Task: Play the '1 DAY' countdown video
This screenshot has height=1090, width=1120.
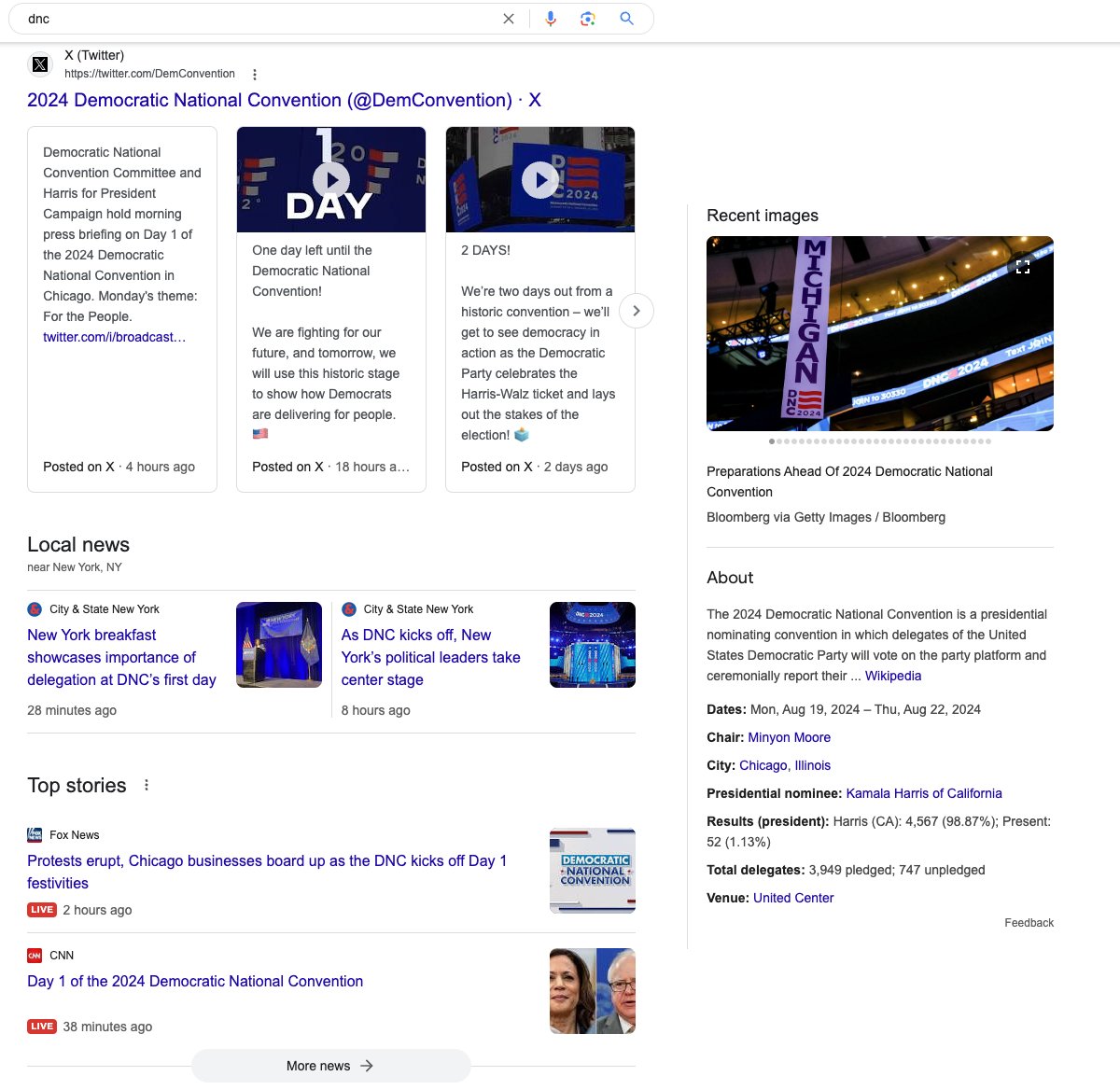Action: click(x=331, y=179)
